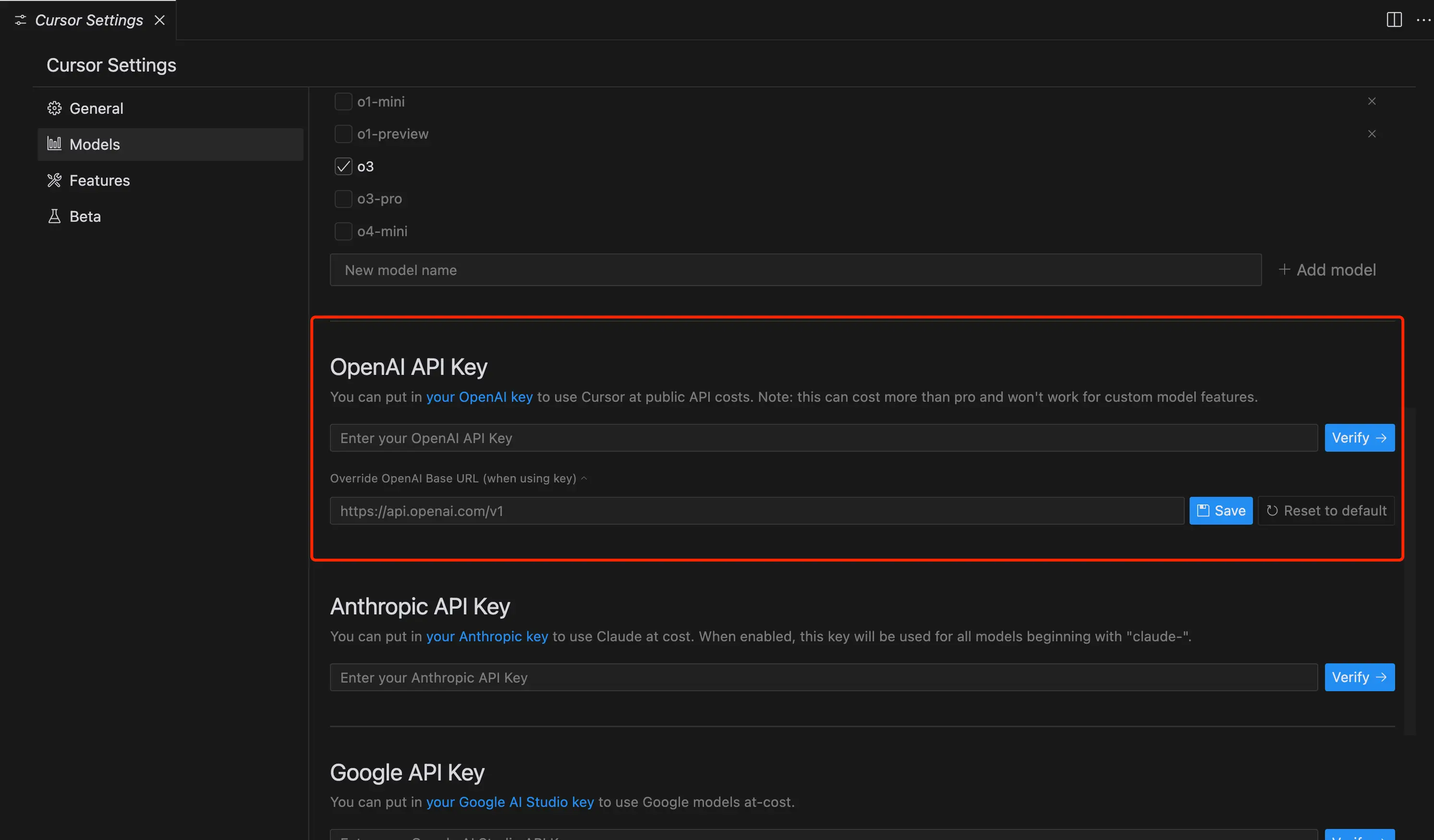Switch to the Features settings section
The image size is (1434, 840).
click(99, 181)
